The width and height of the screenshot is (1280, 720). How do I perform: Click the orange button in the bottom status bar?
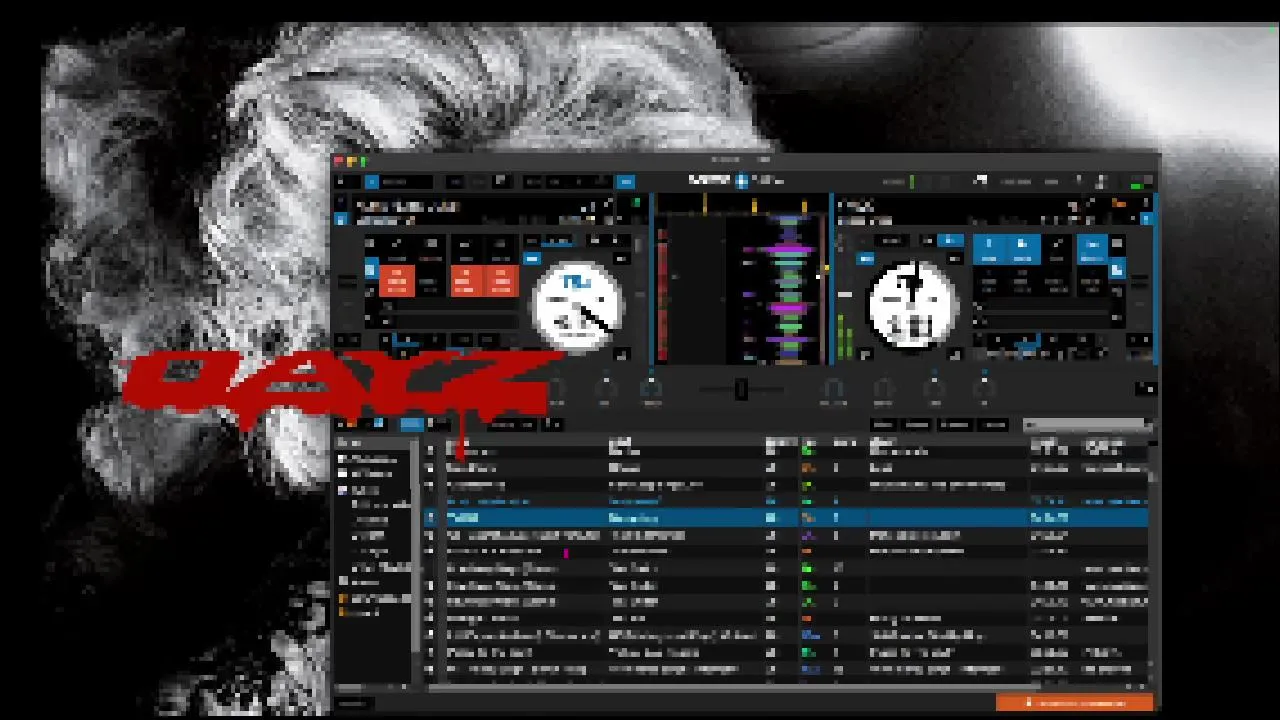click(1075, 703)
